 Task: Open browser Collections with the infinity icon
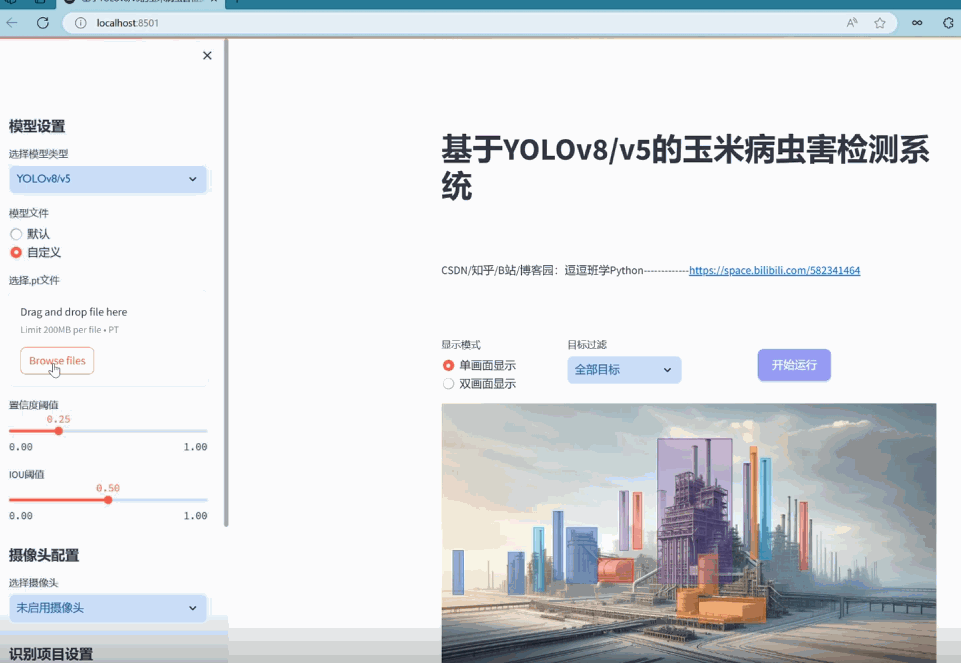tap(917, 22)
